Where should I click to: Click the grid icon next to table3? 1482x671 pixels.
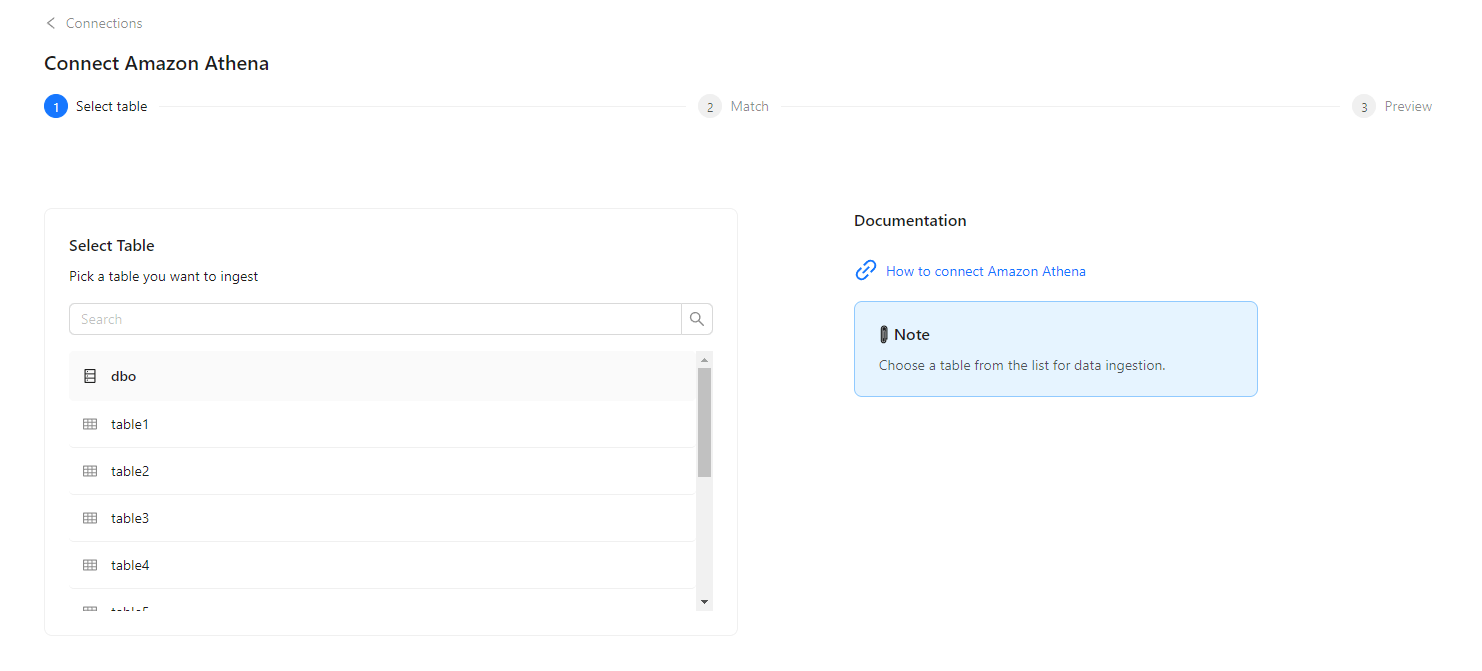point(90,518)
